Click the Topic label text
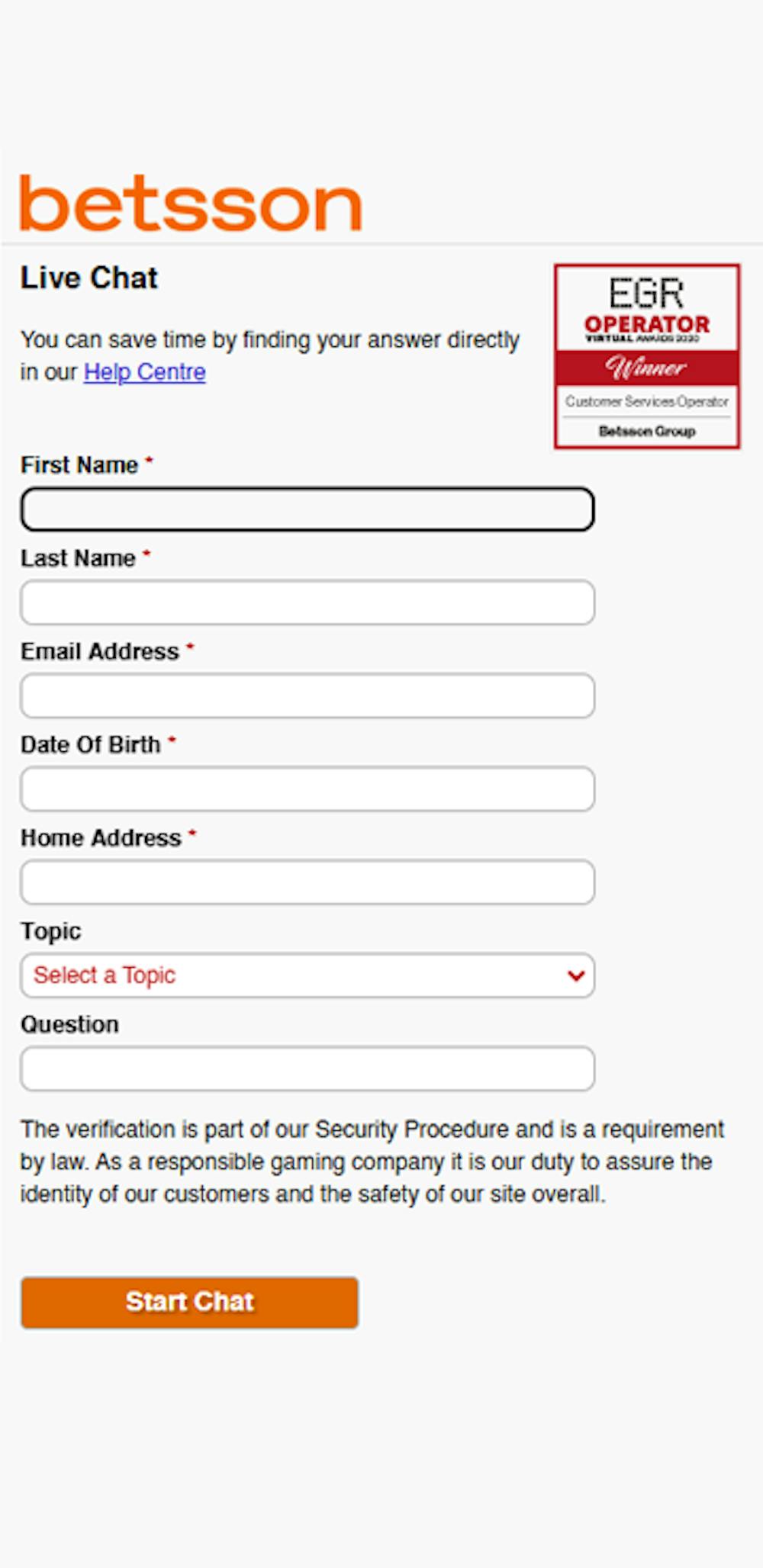The width and height of the screenshot is (763, 1568). (50, 931)
